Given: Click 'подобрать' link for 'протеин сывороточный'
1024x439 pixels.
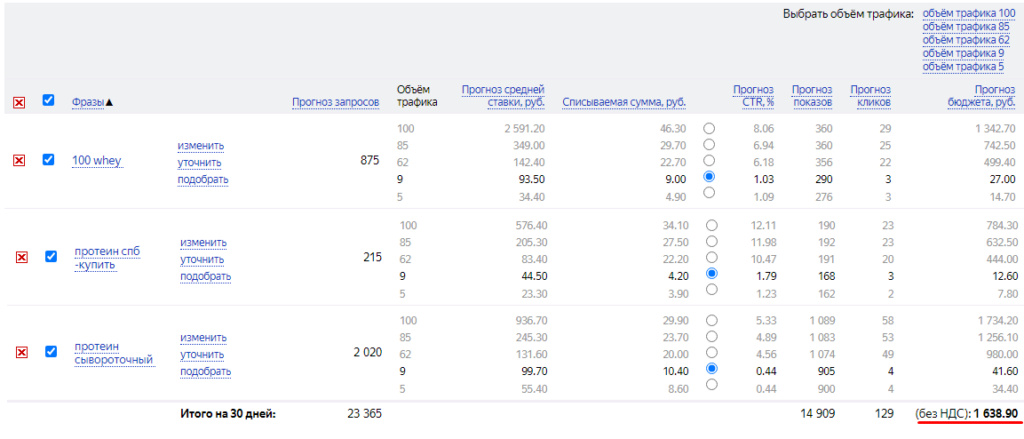Looking at the screenshot, I should pos(205,371).
